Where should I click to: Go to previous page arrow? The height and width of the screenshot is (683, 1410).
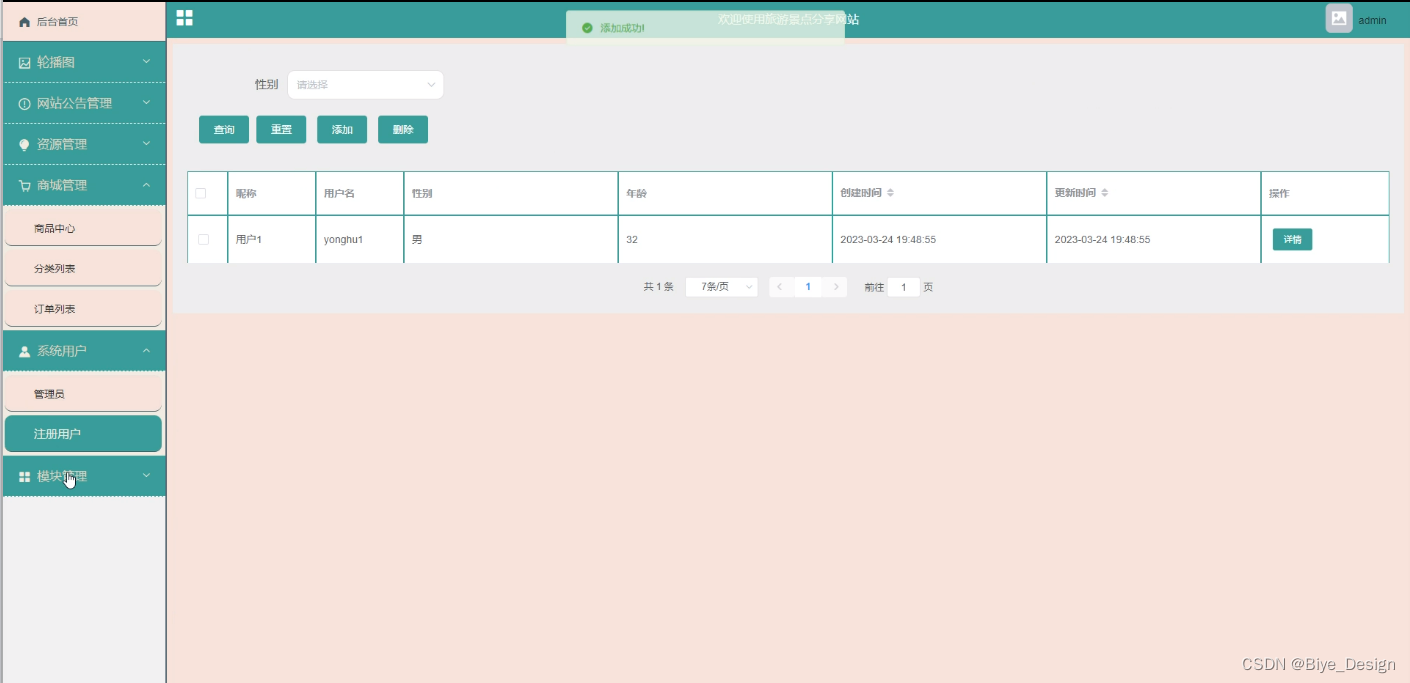pyautogui.click(x=780, y=287)
